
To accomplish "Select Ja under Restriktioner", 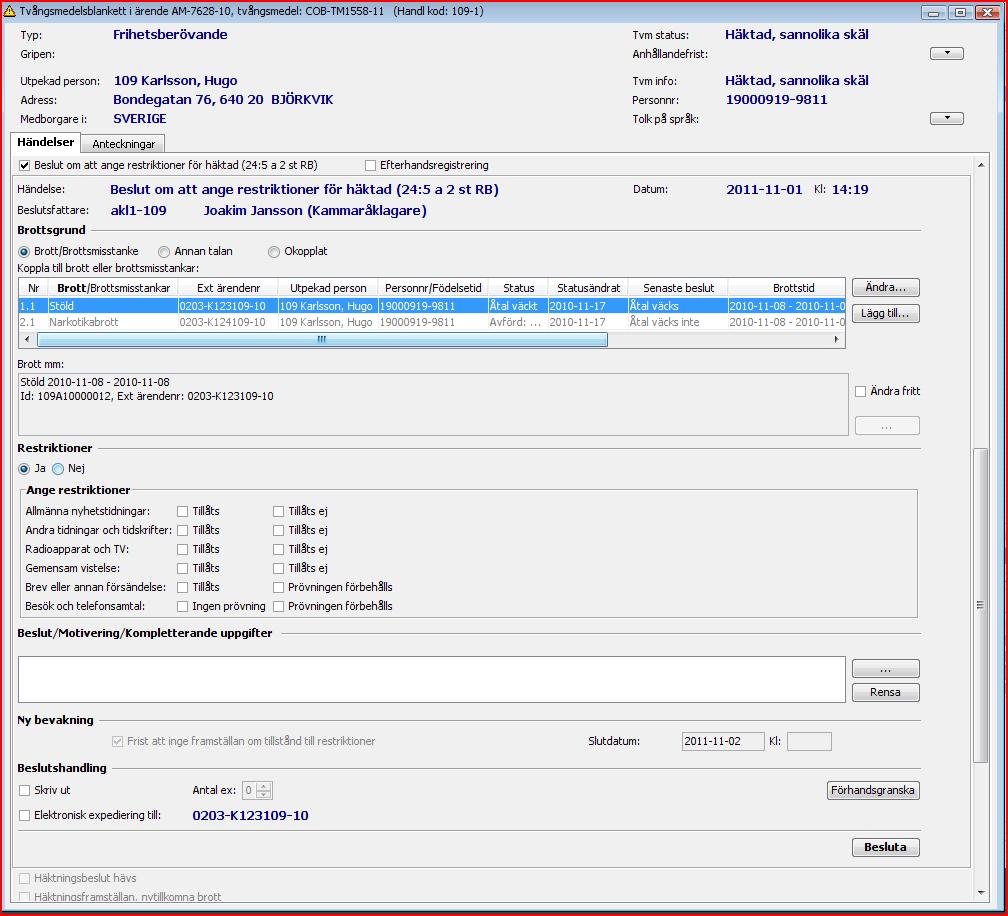I will pos(24,469).
